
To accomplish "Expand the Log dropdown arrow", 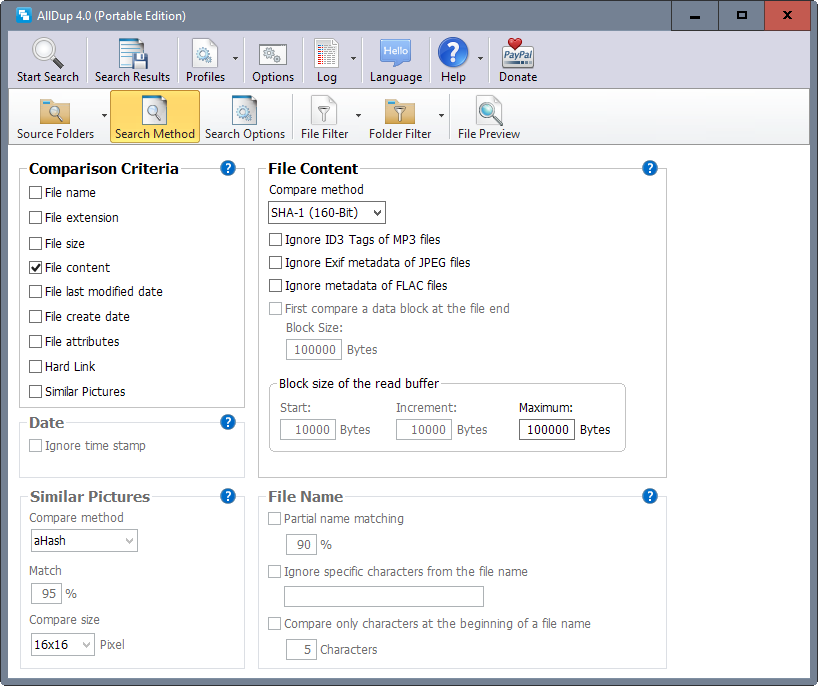I will tap(353, 58).
